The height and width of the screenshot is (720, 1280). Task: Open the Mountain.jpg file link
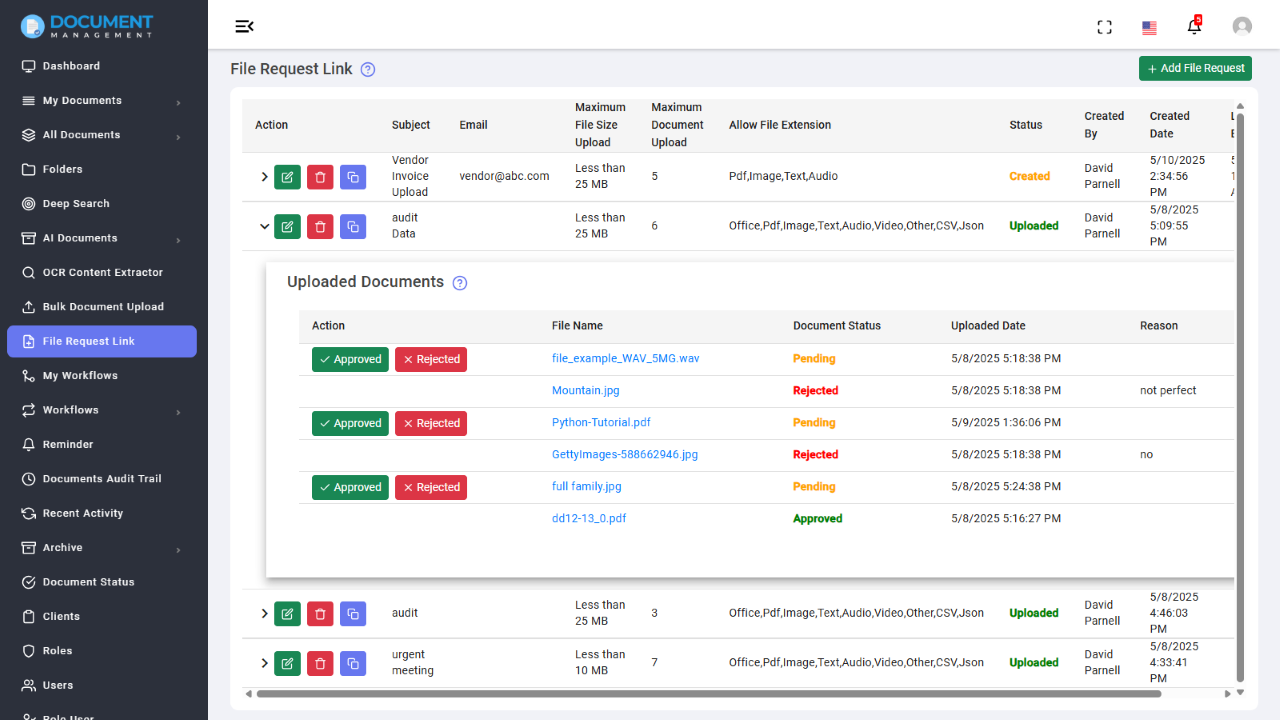point(585,390)
